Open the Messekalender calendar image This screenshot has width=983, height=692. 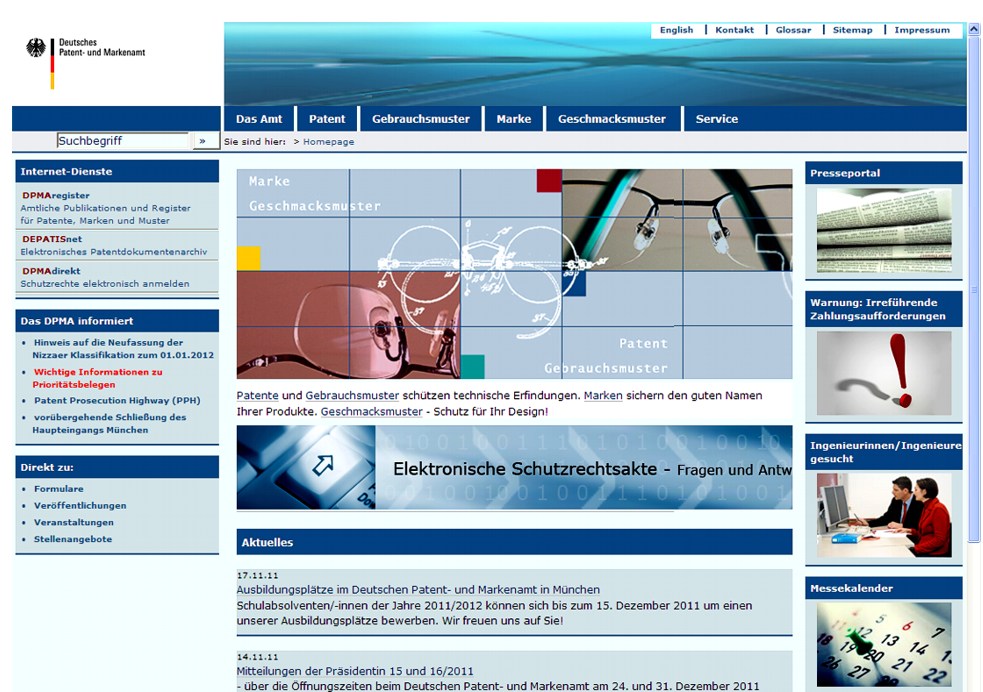click(x=884, y=644)
